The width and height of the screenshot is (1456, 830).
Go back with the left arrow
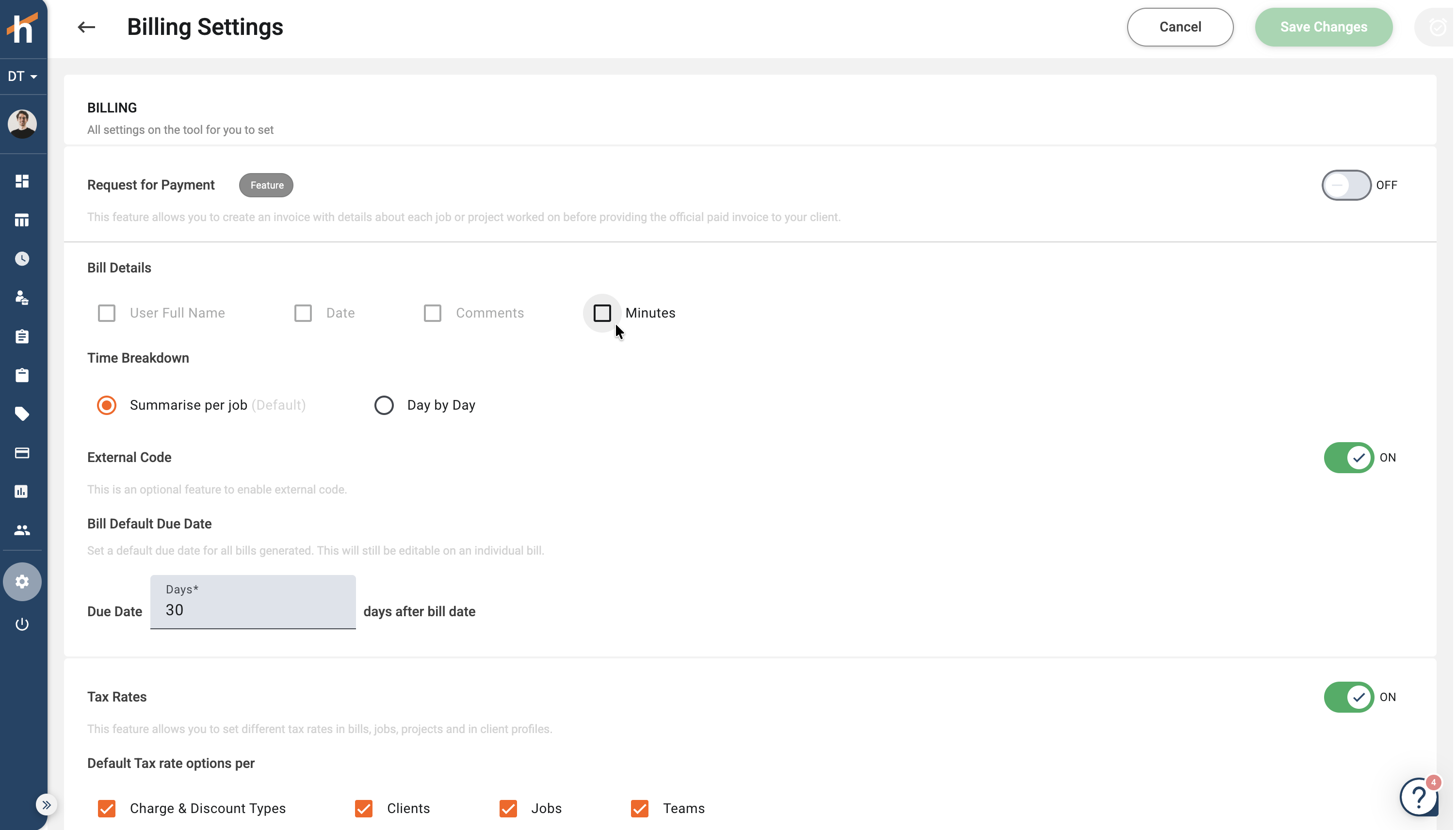86,27
